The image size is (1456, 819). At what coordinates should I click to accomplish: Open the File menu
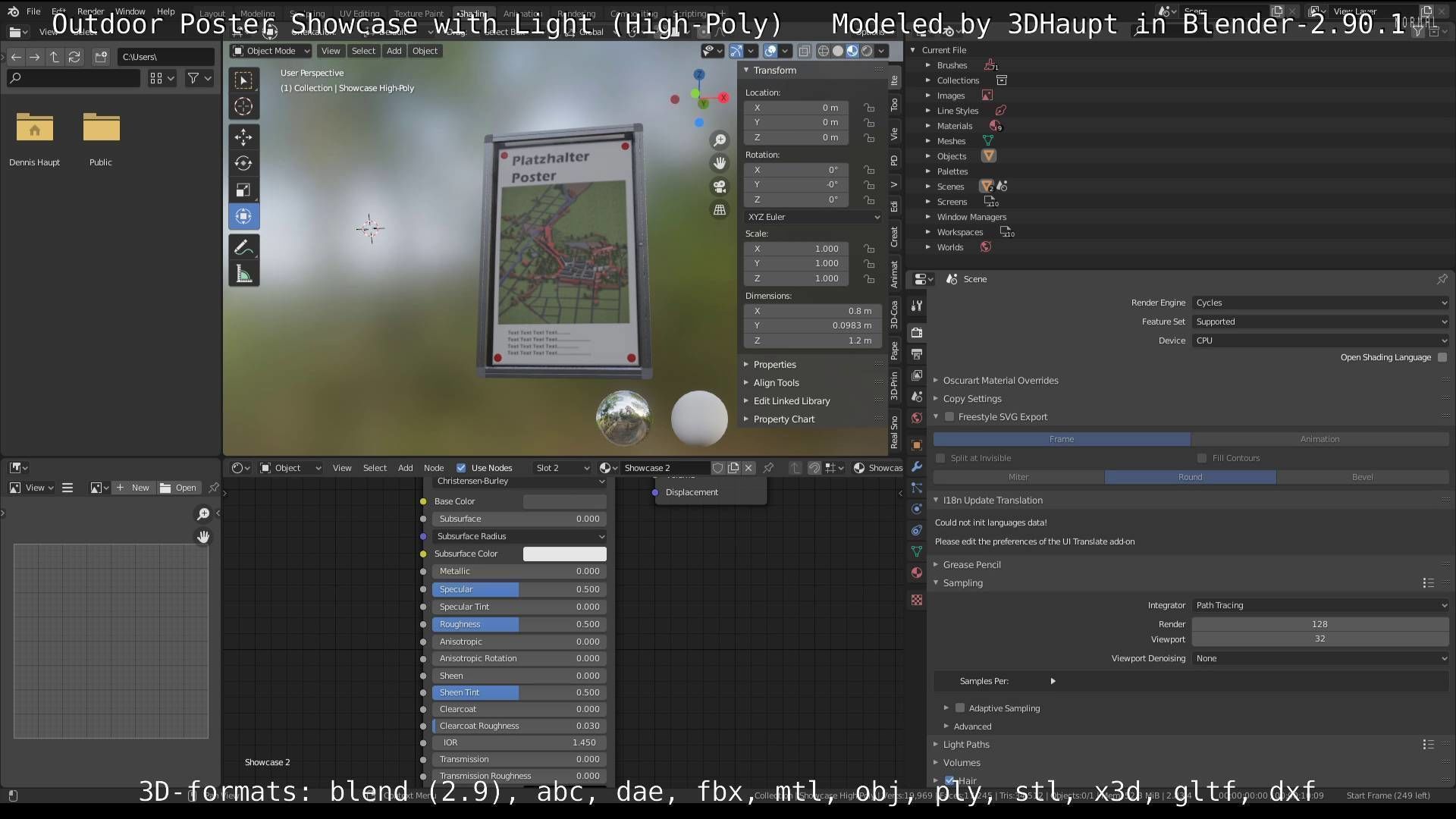click(33, 11)
